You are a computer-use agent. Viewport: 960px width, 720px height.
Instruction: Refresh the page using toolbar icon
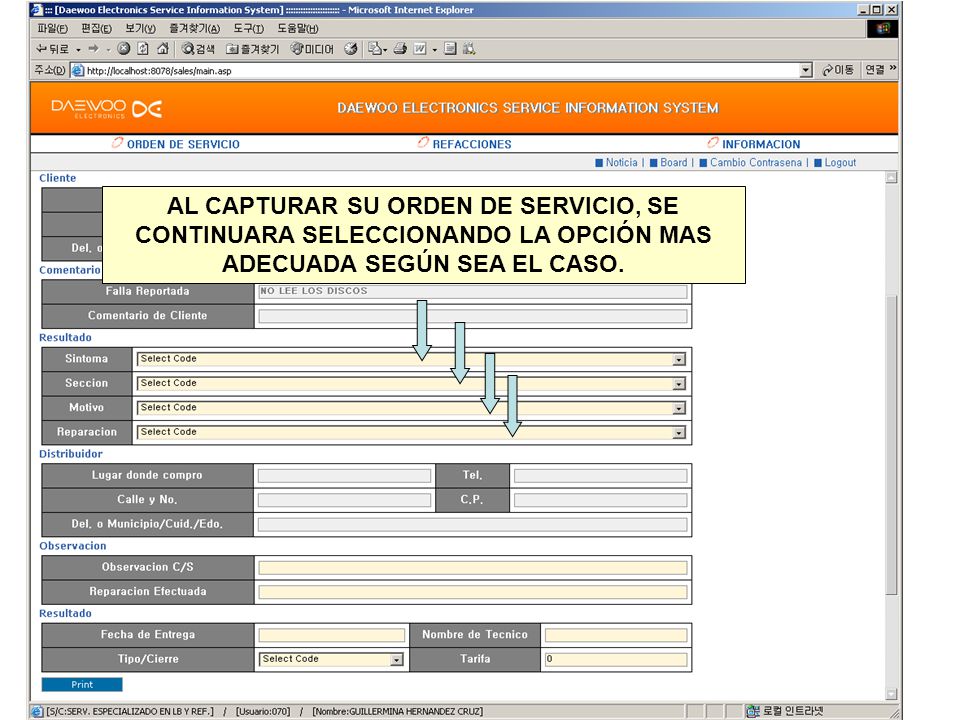tap(143, 48)
